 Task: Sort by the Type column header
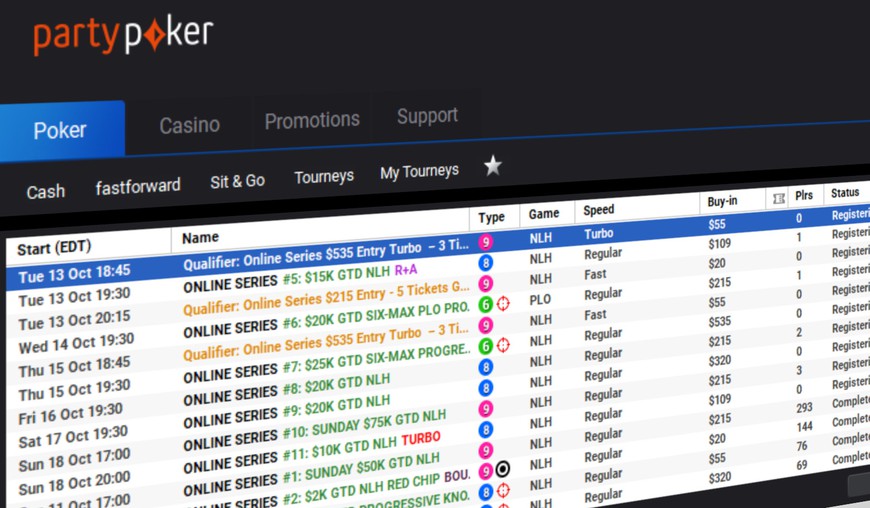pos(492,217)
